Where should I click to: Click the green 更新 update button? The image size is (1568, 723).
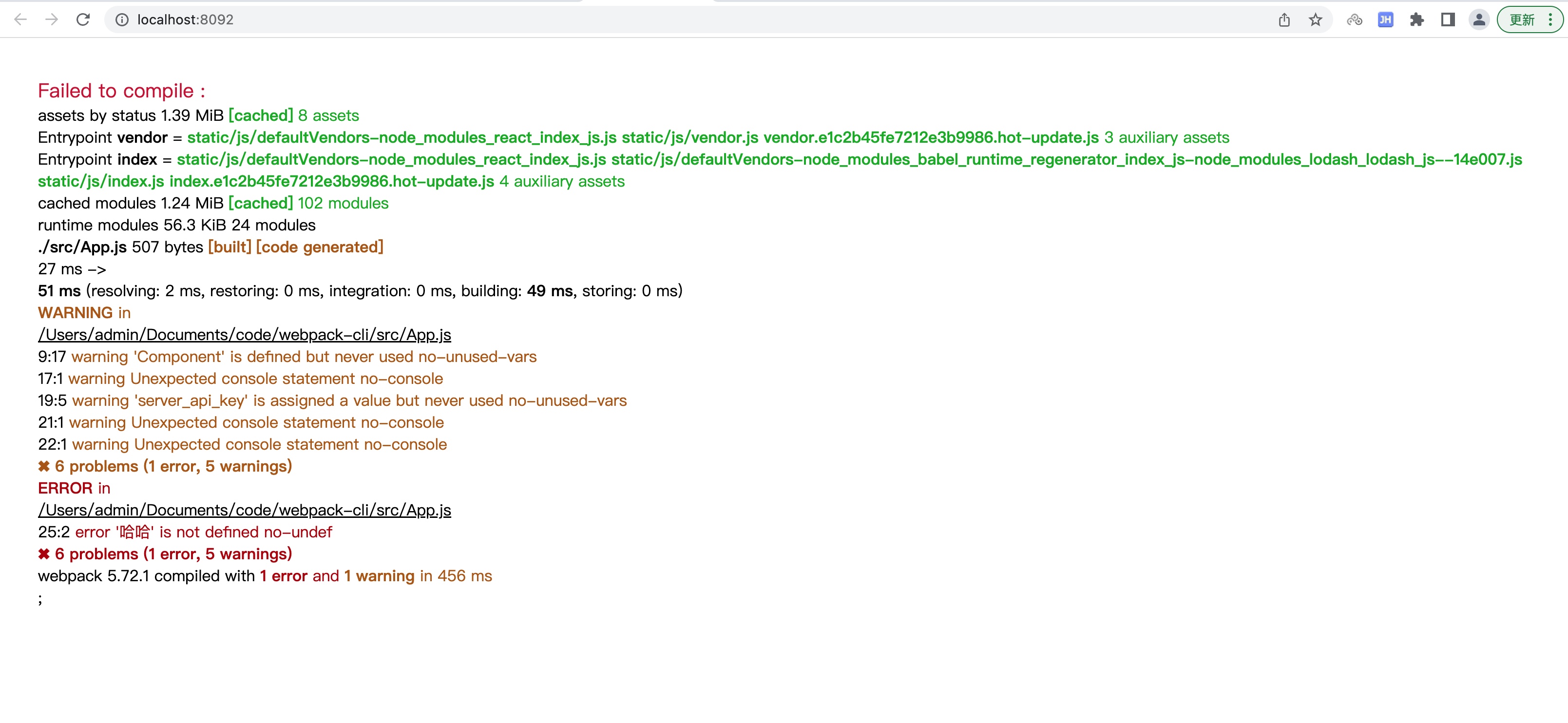[x=1522, y=19]
